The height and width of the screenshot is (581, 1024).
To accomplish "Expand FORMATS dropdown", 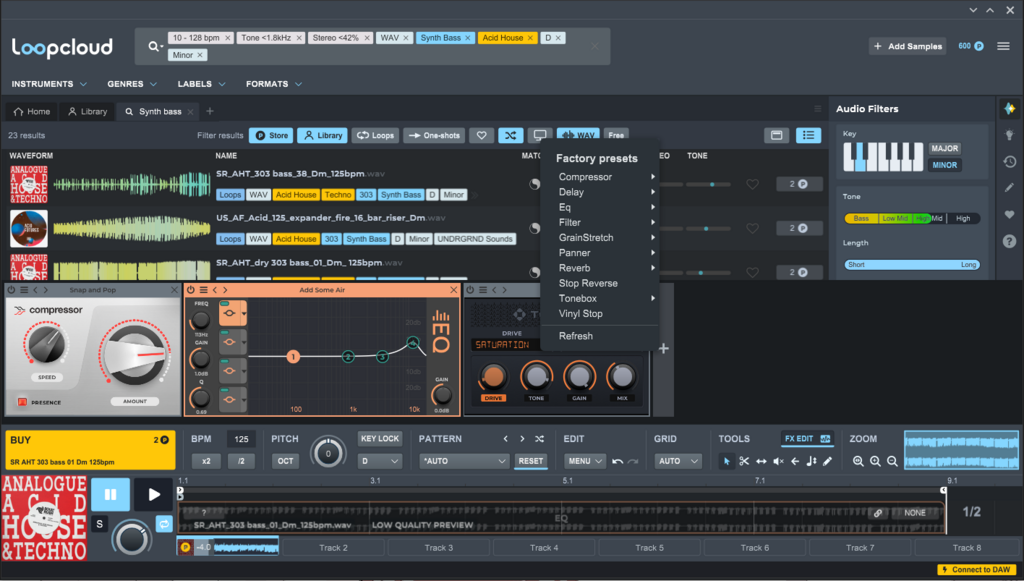I will (x=274, y=84).
